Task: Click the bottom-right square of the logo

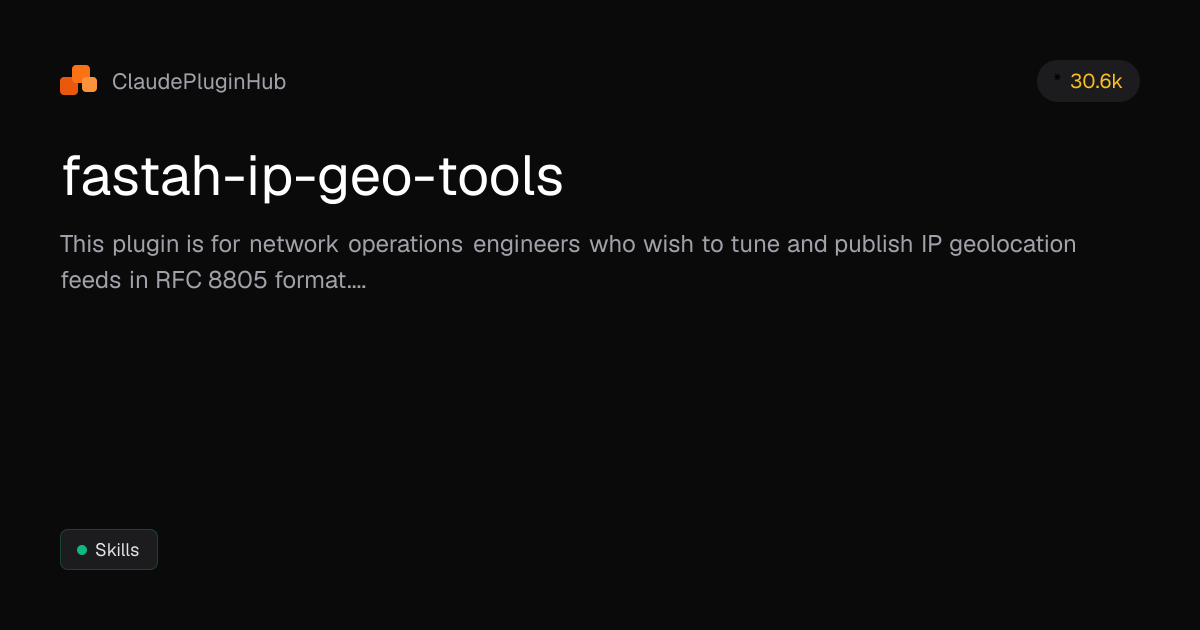Action: click(89, 86)
